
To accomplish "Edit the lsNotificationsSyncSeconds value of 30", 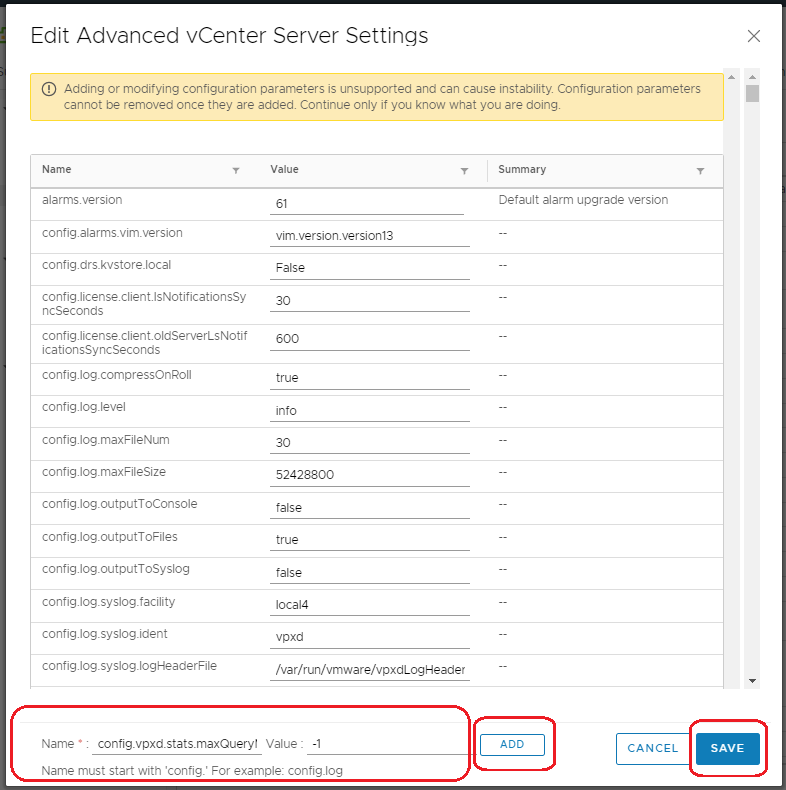I will click(x=370, y=301).
